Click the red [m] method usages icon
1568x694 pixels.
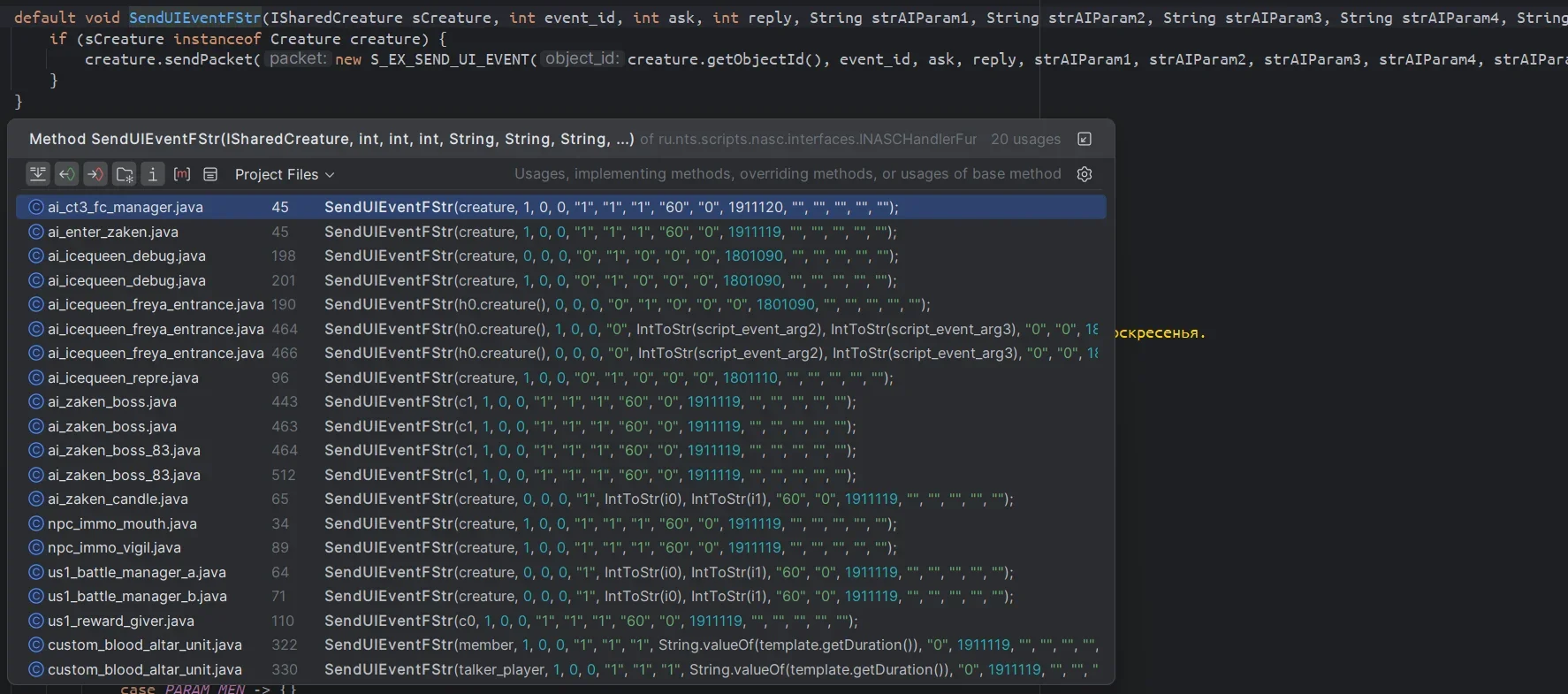[x=182, y=174]
